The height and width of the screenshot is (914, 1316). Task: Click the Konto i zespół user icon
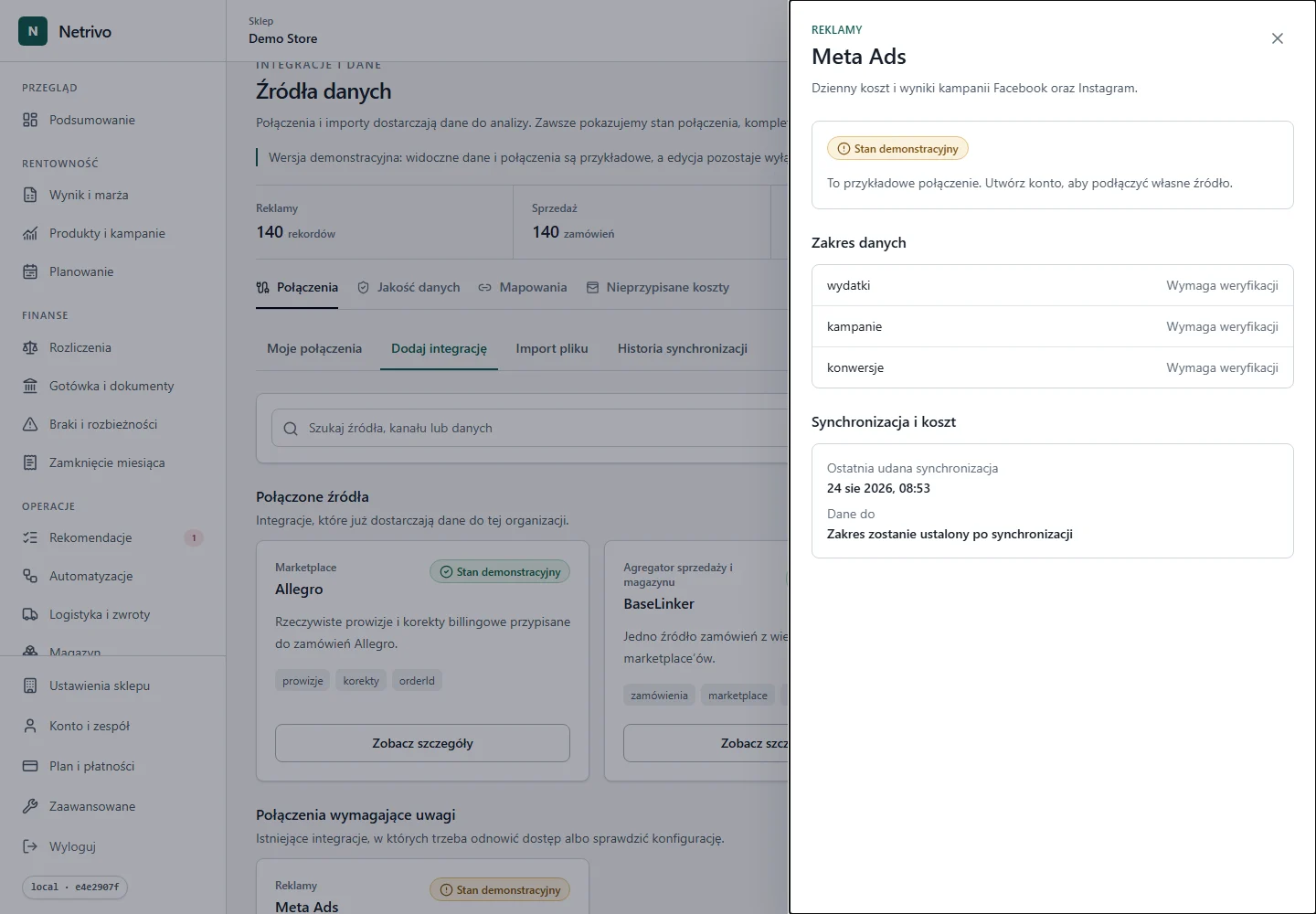coord(30,726)
